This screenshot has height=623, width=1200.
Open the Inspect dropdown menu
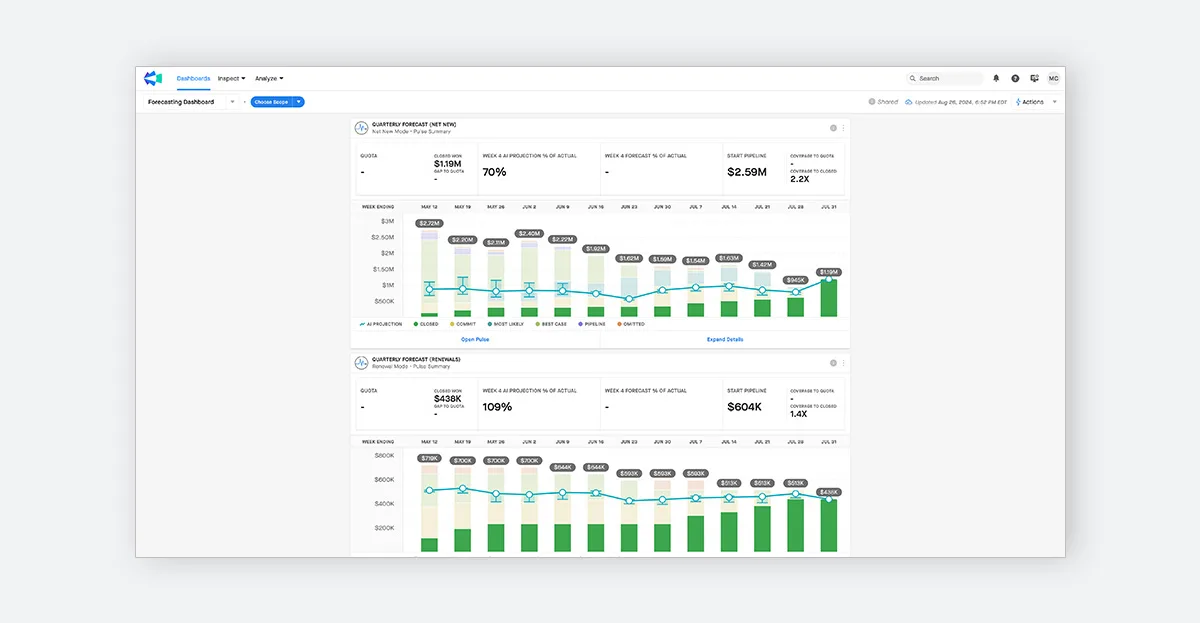coord(231,78)
